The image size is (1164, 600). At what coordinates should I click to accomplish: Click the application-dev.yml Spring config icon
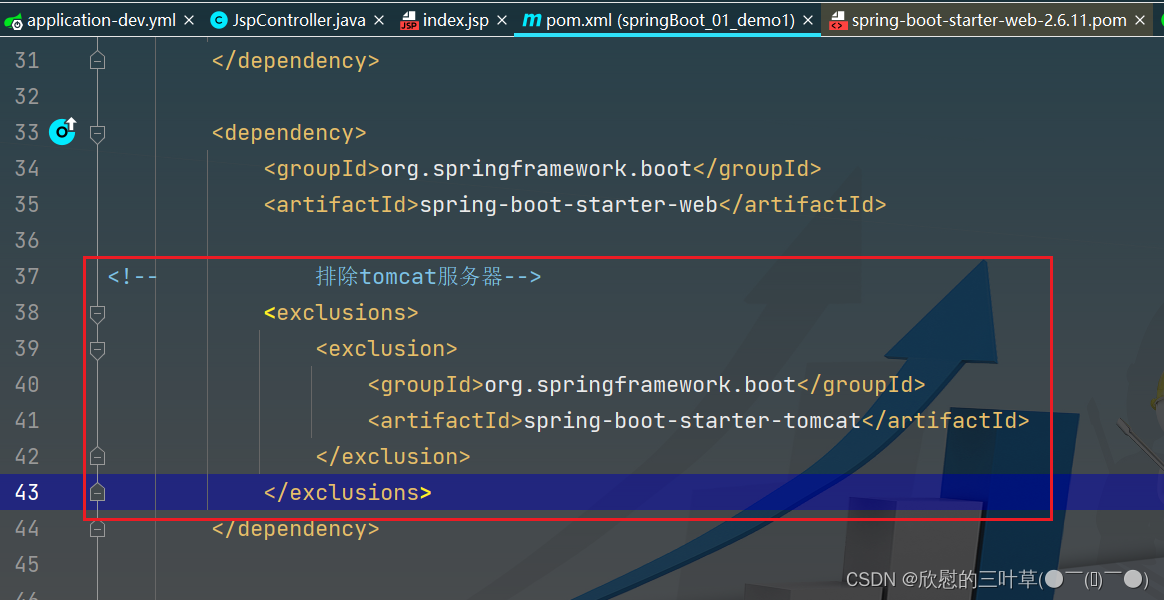pos(13,22)
